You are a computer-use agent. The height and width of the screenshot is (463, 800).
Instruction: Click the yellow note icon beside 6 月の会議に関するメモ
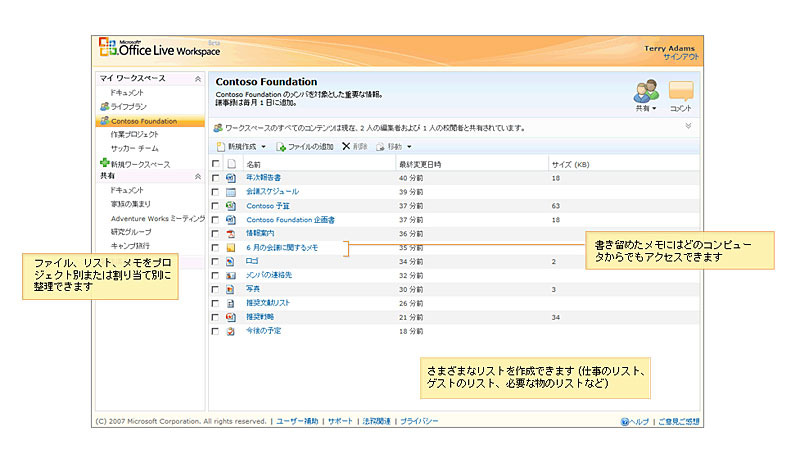pos(231,248)
